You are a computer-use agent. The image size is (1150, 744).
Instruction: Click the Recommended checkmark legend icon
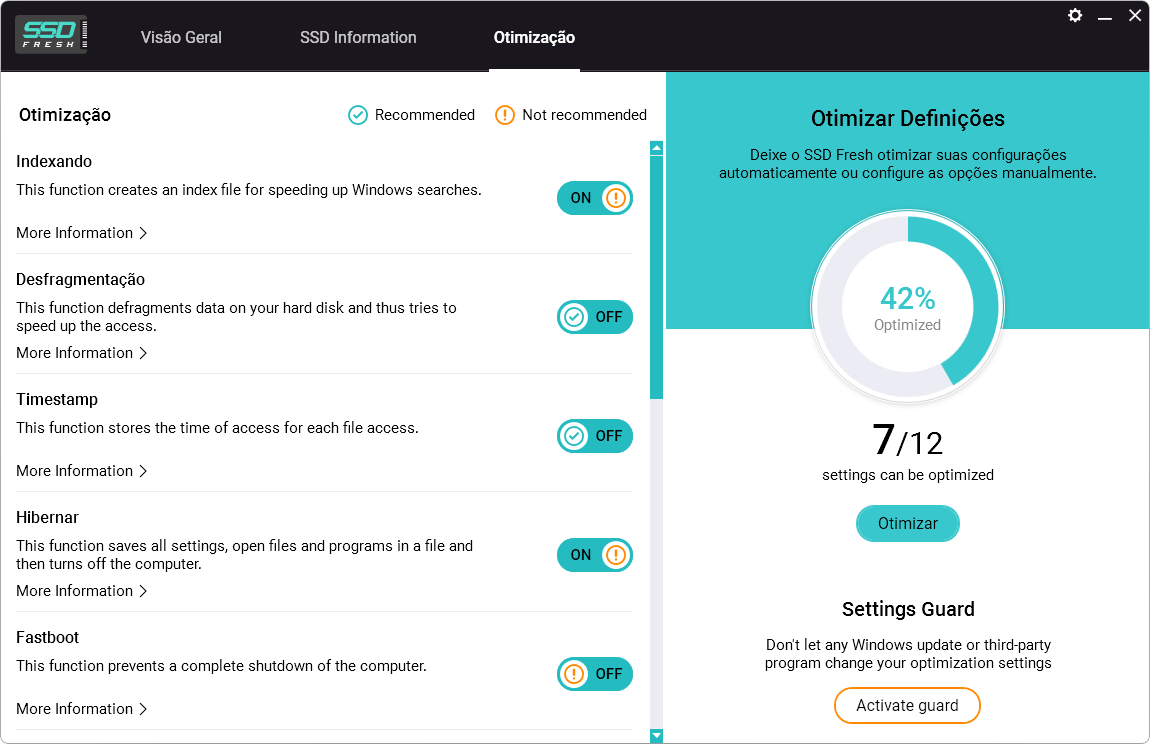point(358,115)
